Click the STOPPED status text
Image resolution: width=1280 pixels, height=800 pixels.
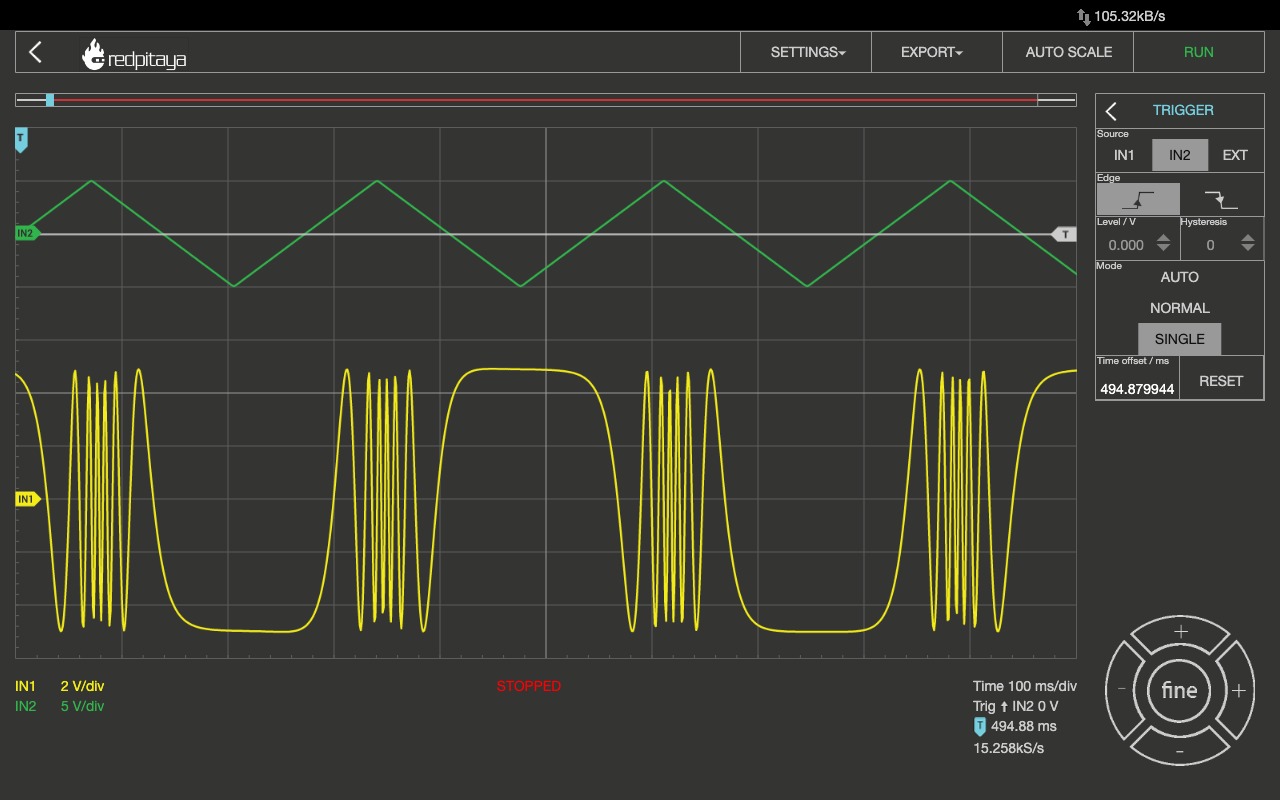(529, 686)
